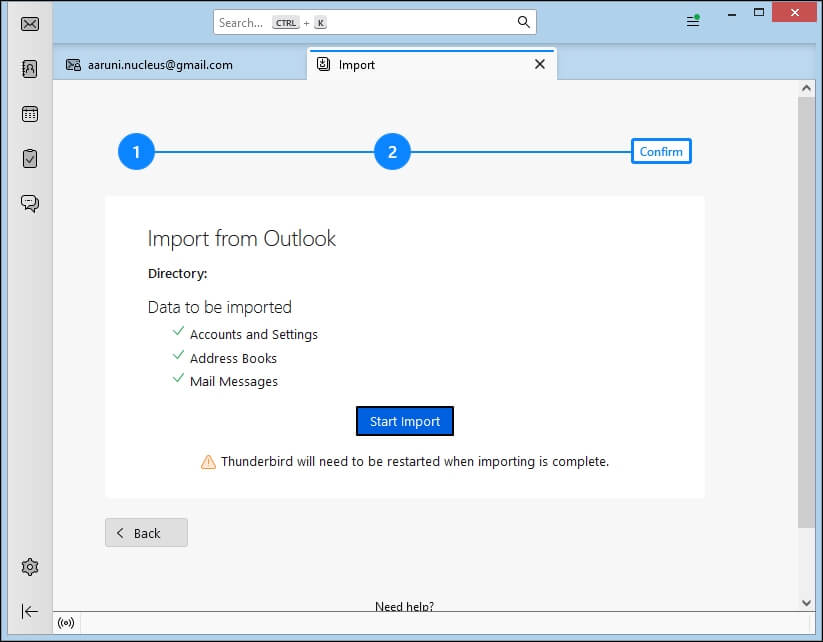Click the restart warning triangle icon
Screen dimensions: 823x642
208,461
